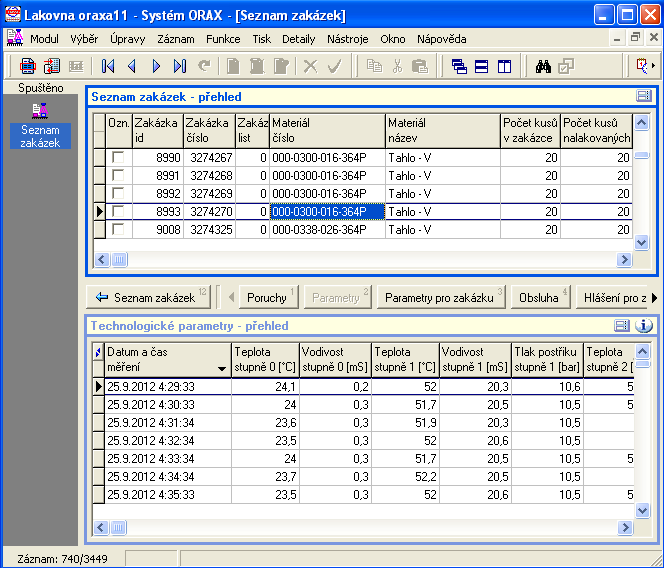Open sort dropdown on Datum a čas column

[222, 368]
